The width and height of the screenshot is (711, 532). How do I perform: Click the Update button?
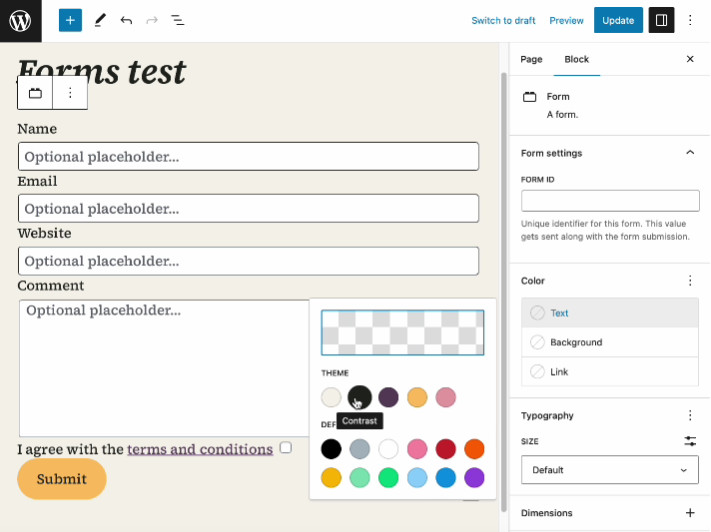point(618,20)
